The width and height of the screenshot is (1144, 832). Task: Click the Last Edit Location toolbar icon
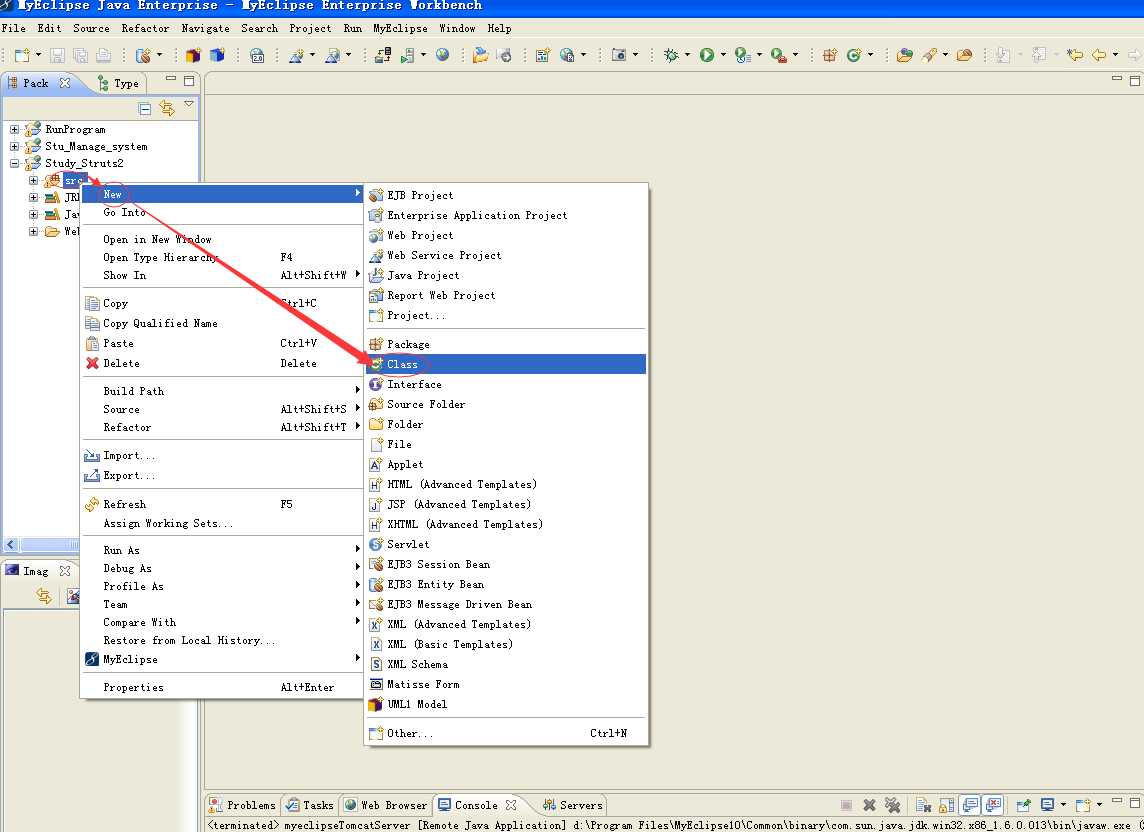[x=1074, y=55]
